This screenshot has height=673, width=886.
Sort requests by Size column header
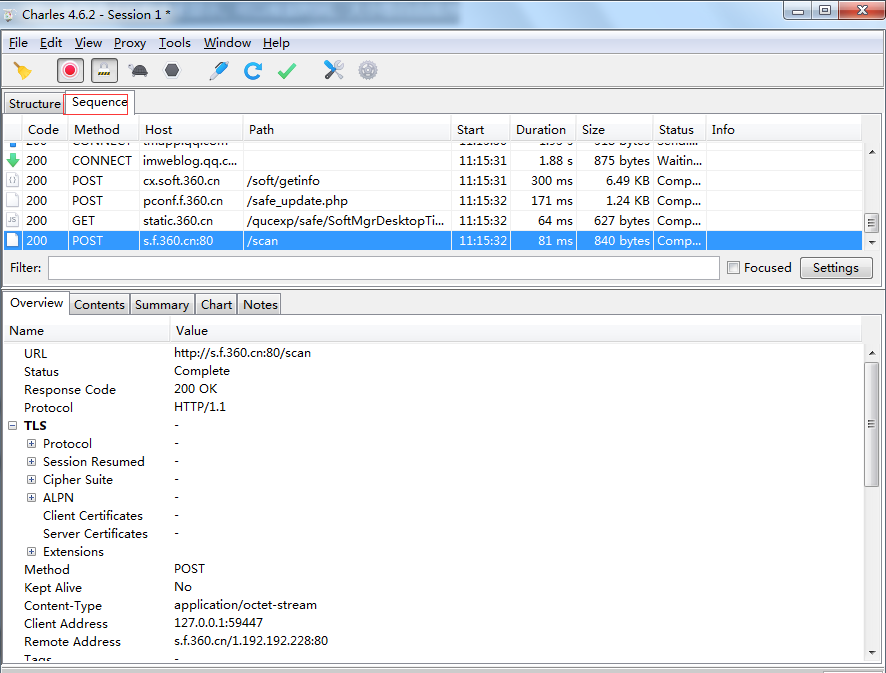point(614,129)
